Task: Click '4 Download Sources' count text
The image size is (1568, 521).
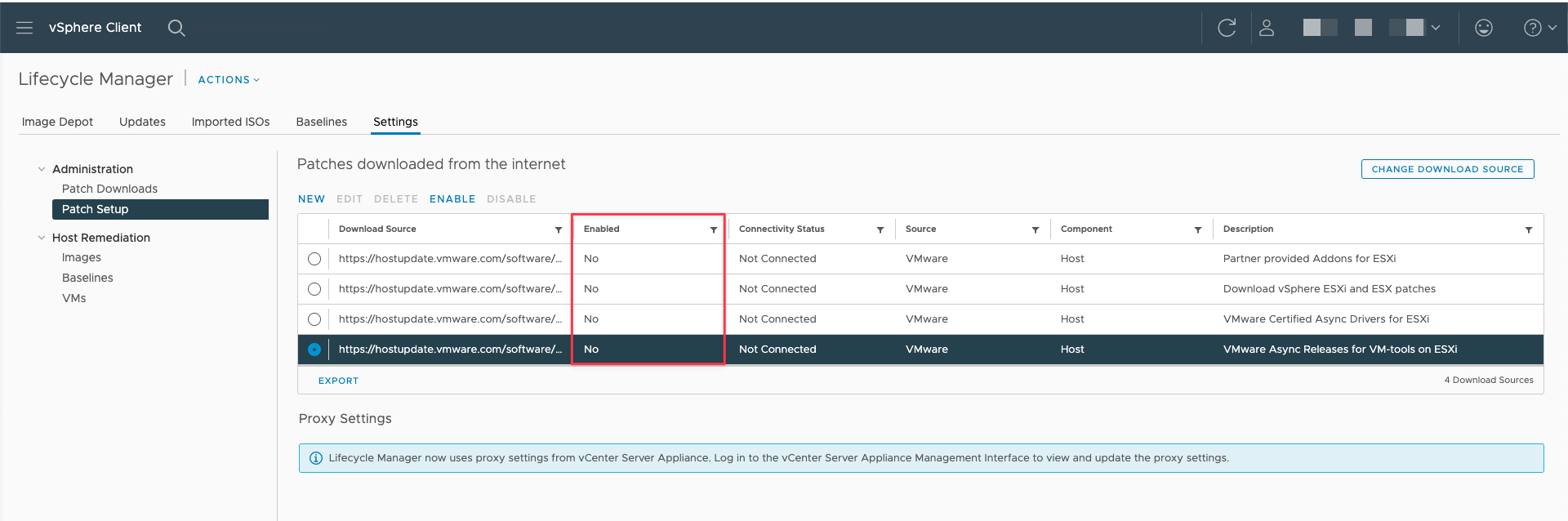Action: point(1488,381)
